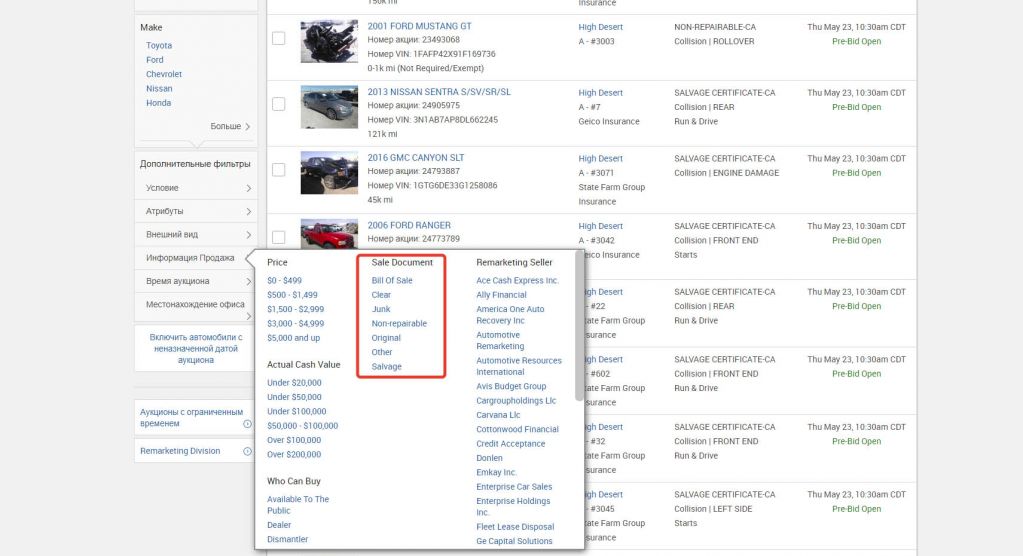1023x556 pixels.
Task: Filter make by Toyota
Action: pos(159,46)
